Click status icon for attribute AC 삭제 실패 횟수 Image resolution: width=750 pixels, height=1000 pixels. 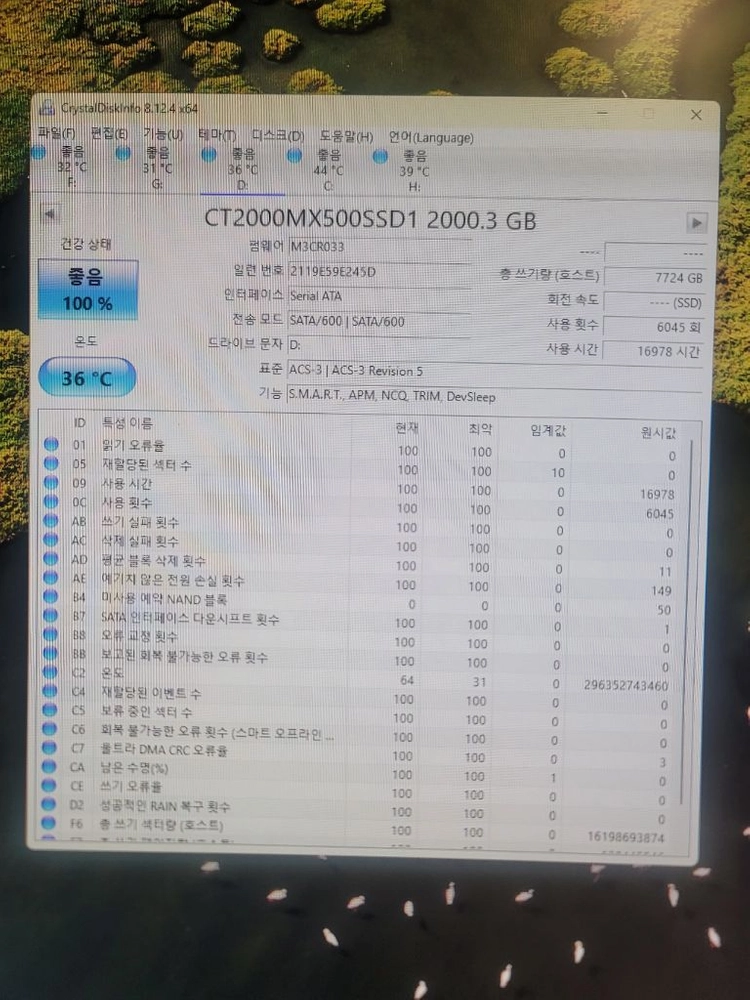coord(51,540)
